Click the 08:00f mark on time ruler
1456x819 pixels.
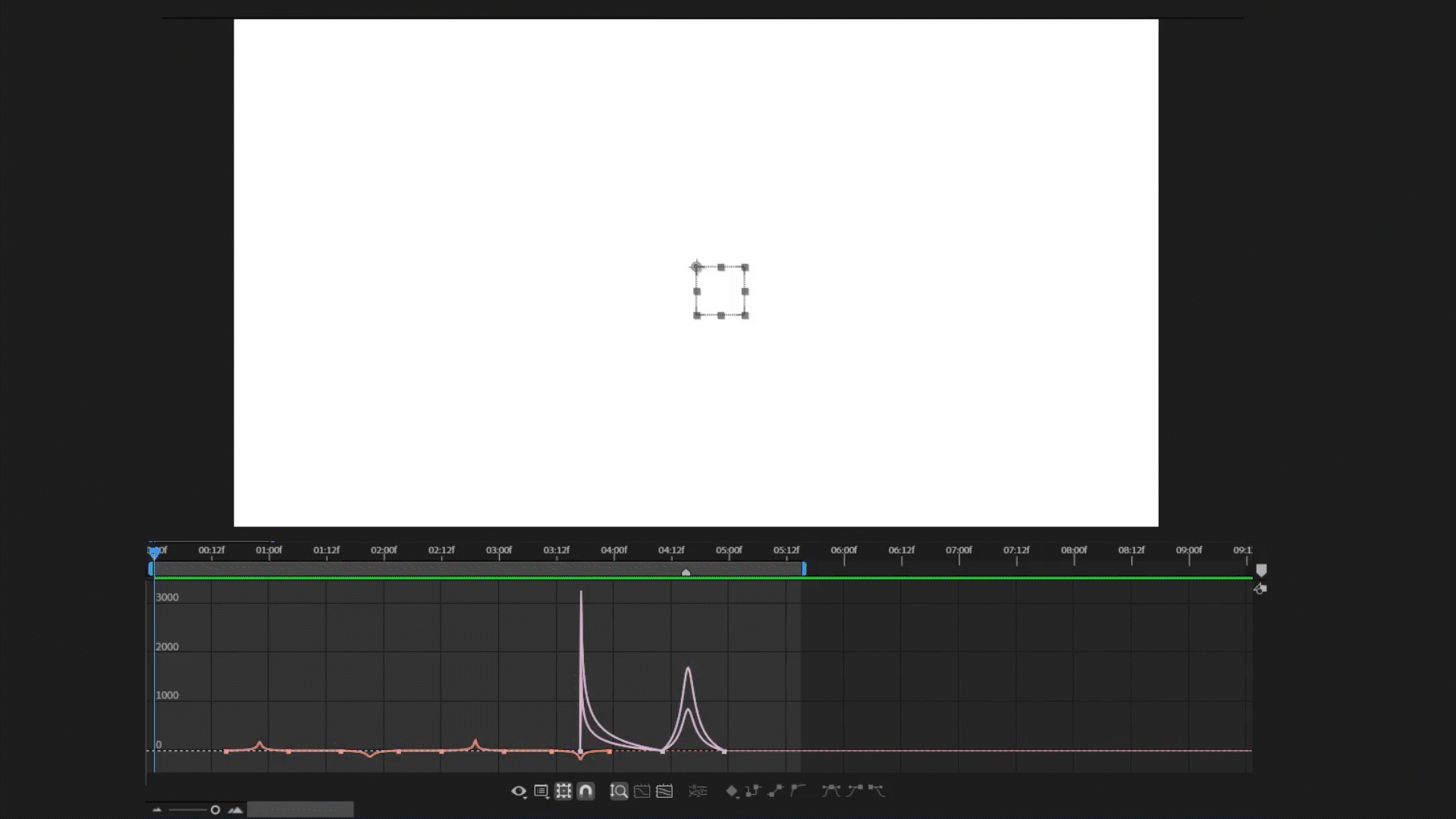pos(1074,550)
